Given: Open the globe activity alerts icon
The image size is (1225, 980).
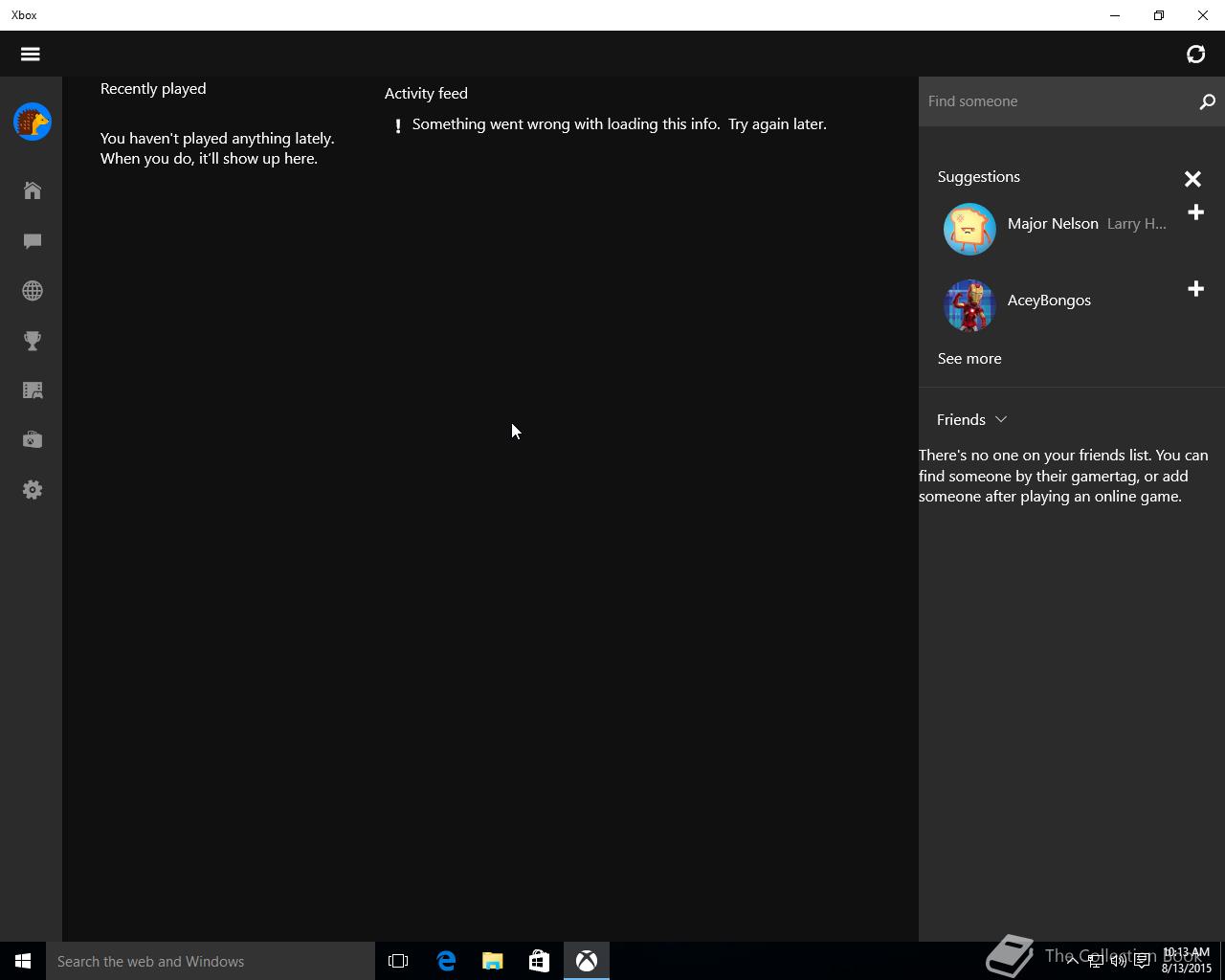Looking at the screenshot, I should pyautogui.click(x=33, y=290).
